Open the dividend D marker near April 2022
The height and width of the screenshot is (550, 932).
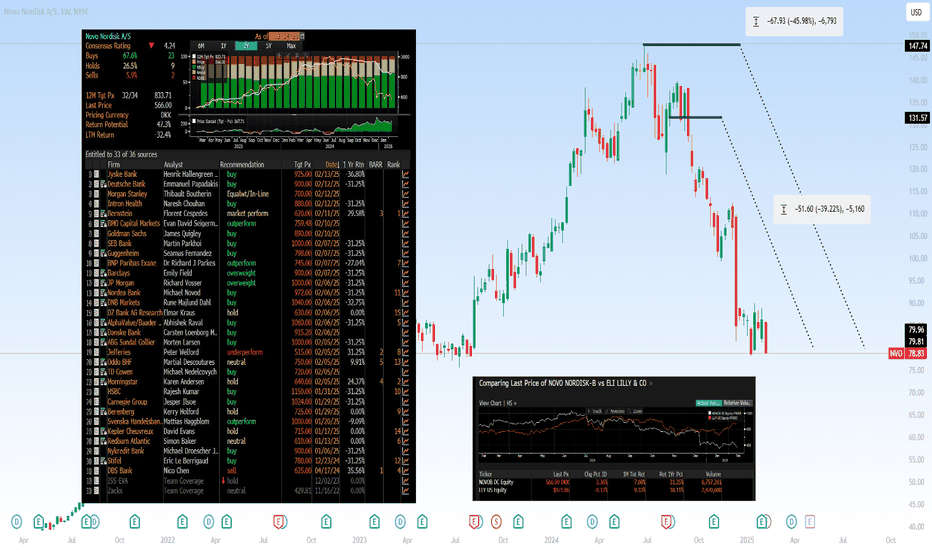[x=209, y=522]
